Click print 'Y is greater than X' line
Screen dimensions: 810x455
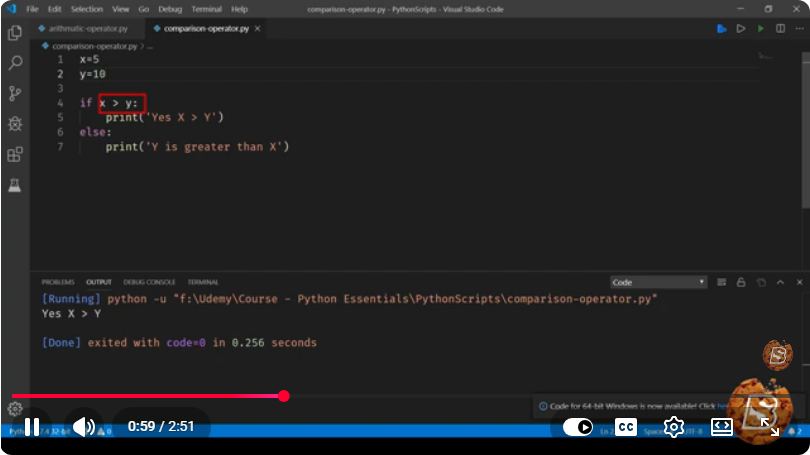197,147
